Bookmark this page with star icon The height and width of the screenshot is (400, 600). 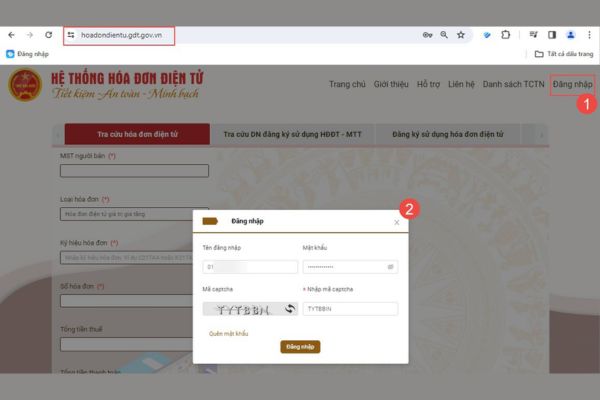(x=461, y=35)
